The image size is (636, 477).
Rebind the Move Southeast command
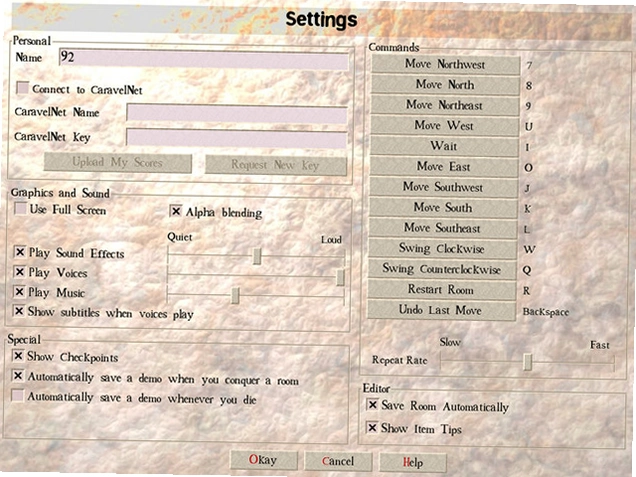pyautogui.click(x=443, y=228)
